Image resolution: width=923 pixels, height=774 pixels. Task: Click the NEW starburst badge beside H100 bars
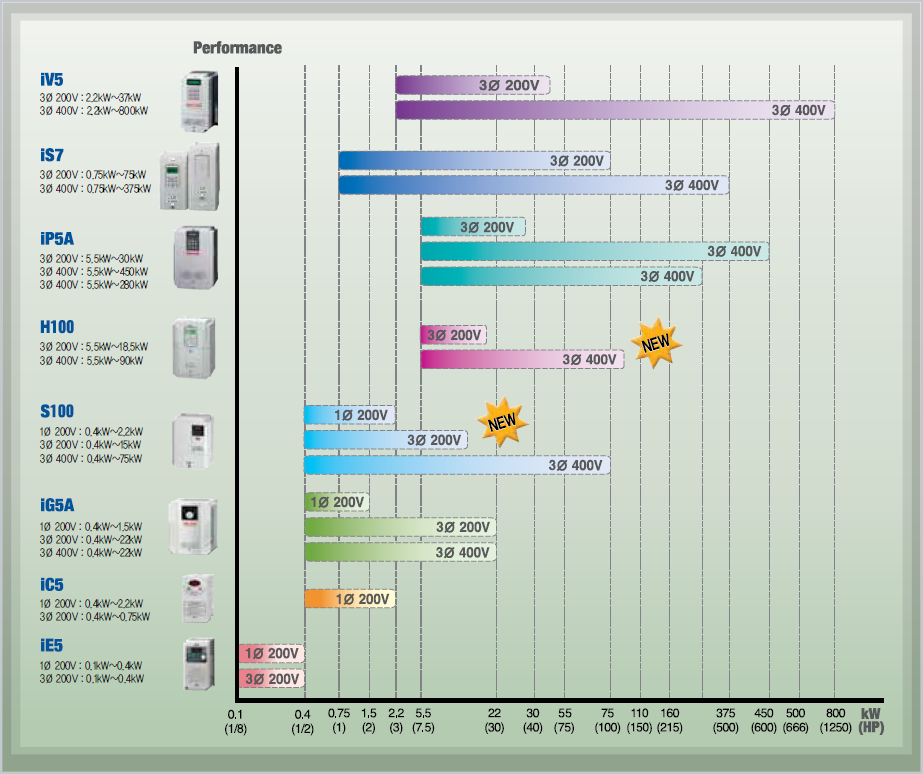[x=656, y=344]
